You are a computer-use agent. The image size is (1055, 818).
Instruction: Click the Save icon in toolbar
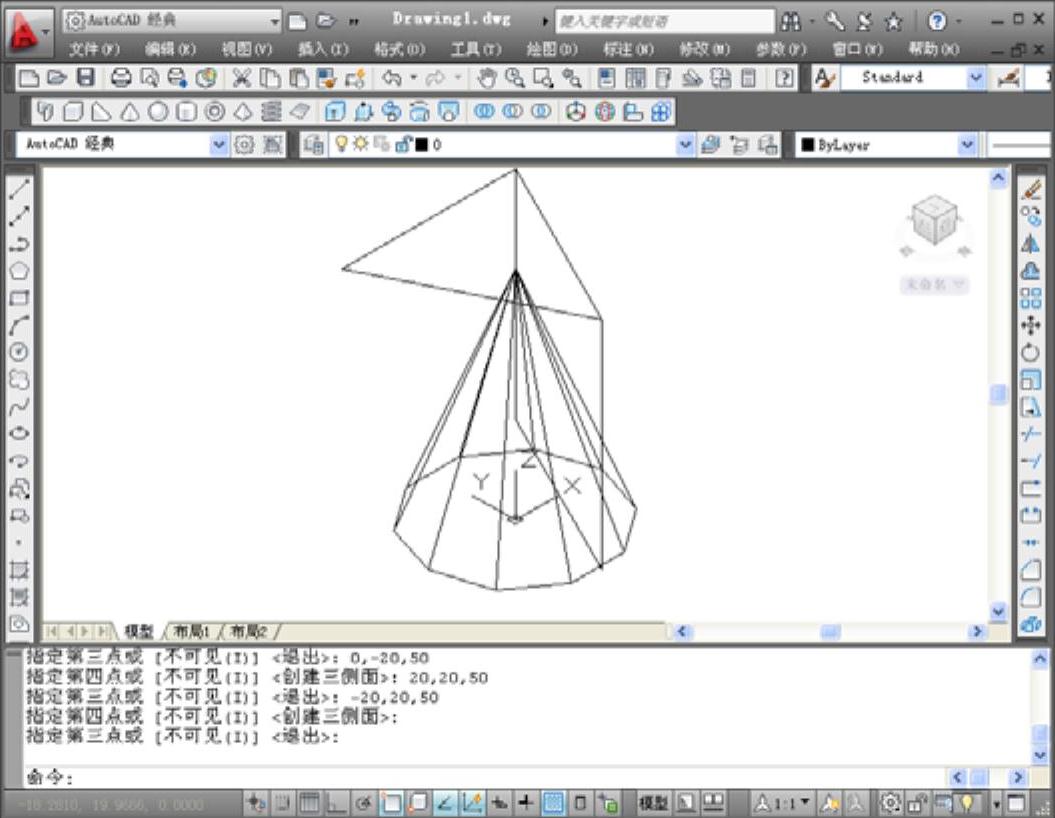pos(86,78)
